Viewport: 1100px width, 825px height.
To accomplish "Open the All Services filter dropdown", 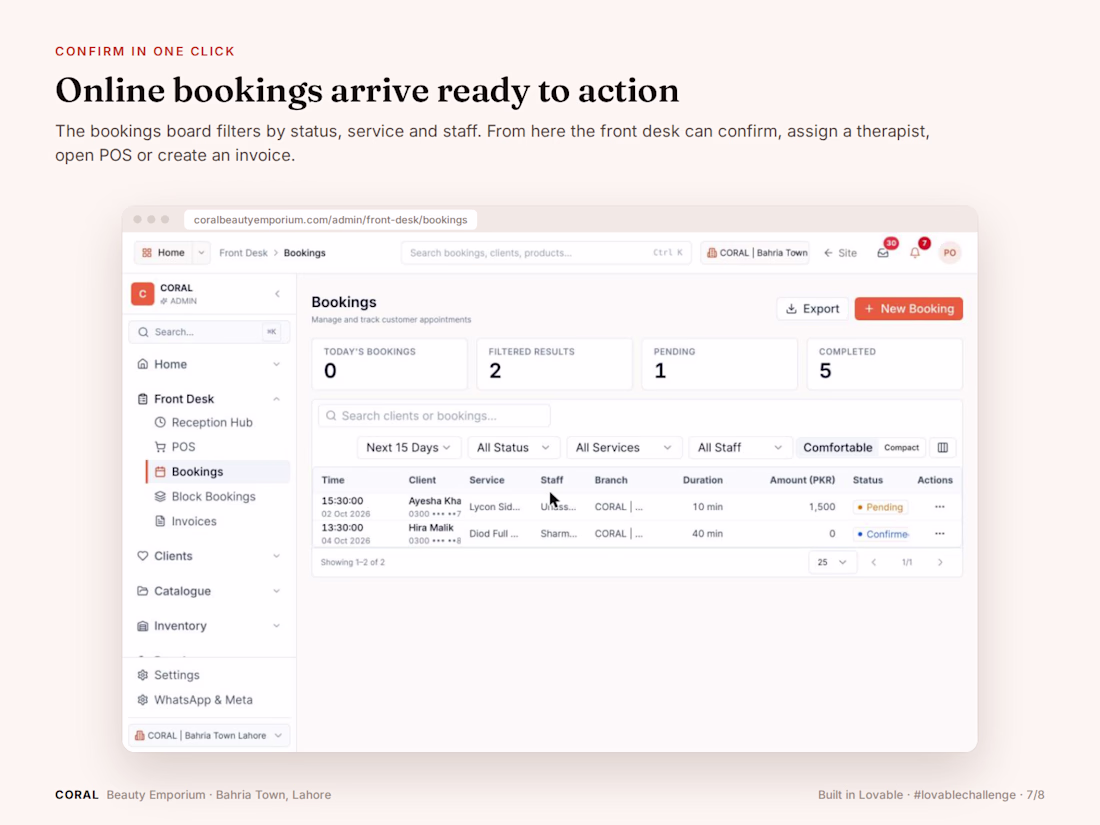I will tap(624, 448).
